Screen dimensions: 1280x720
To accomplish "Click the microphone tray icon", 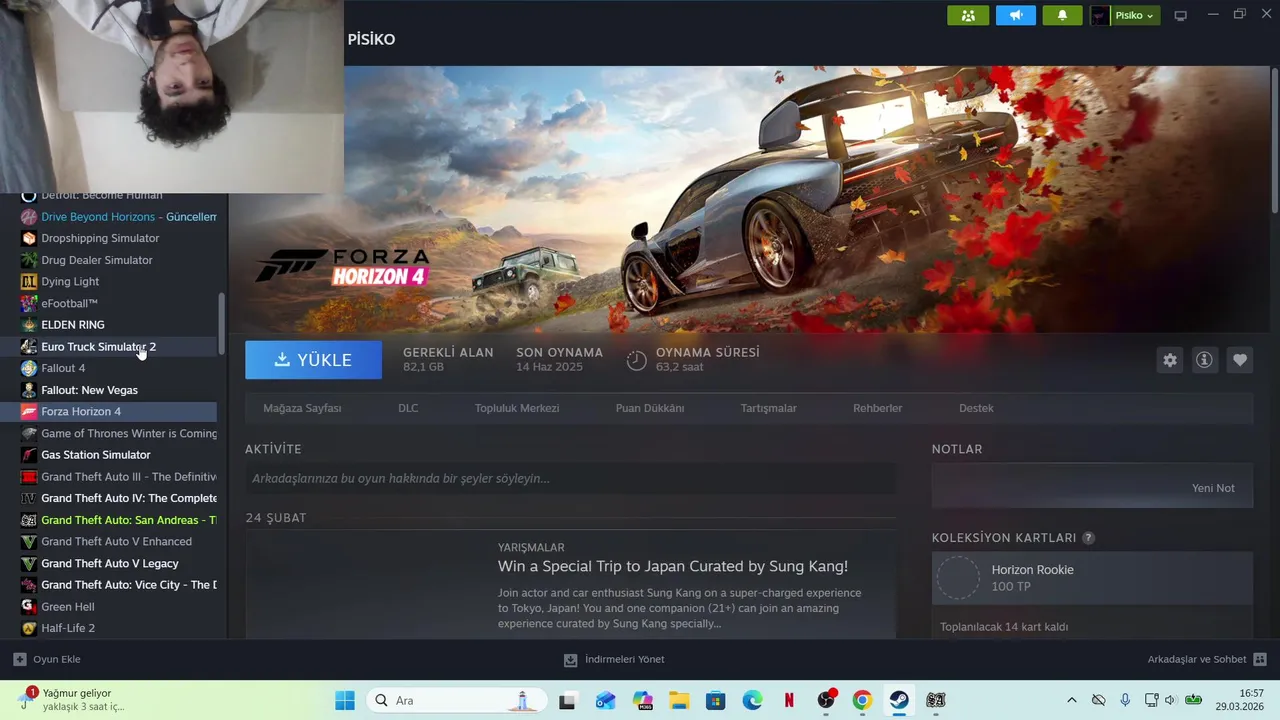I will (1125, 700).
